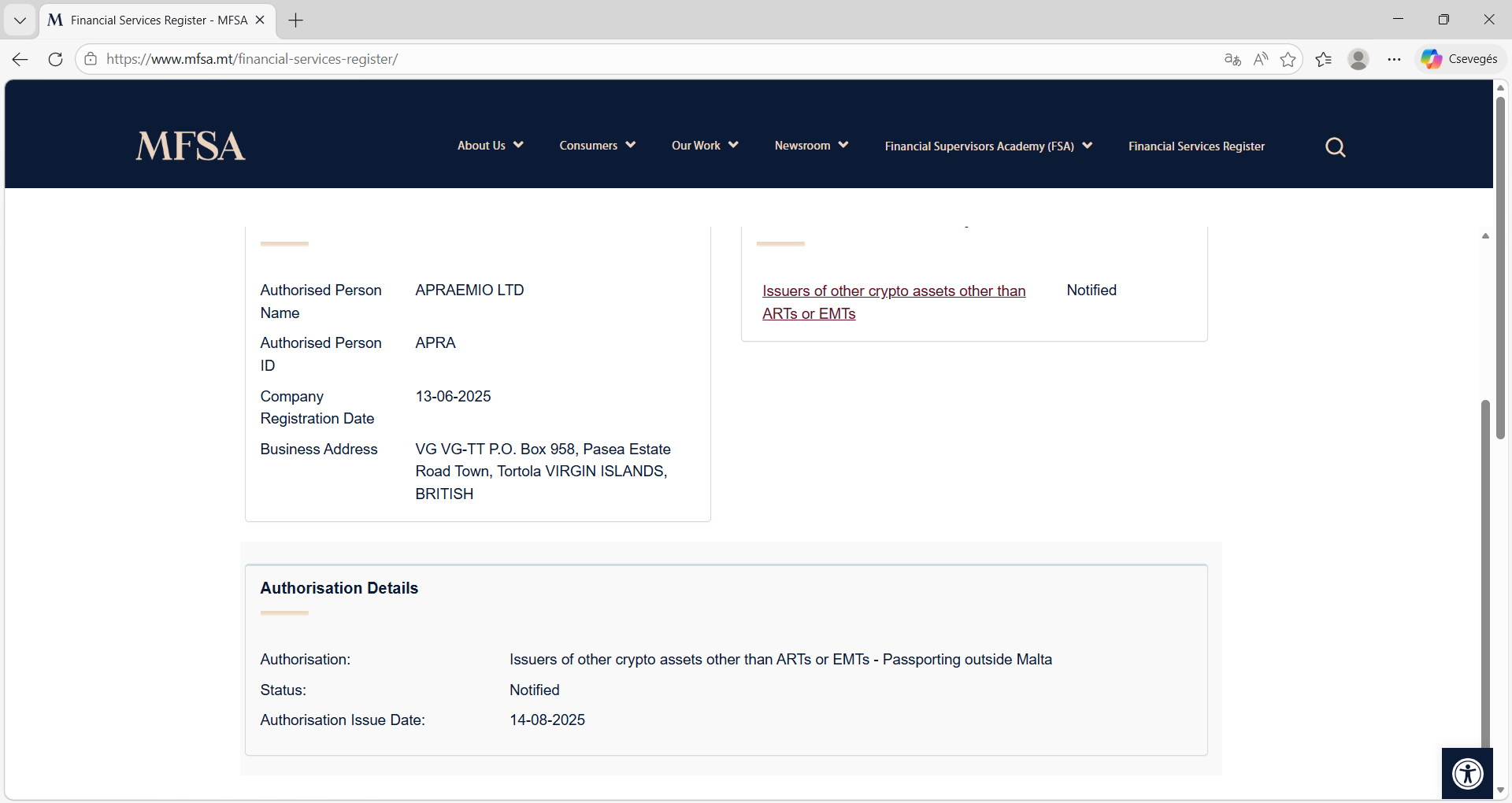Image resolution: width=1512 pixels, height=803 pixels.
Task: Expand Financial Supervisors Academy (FSA) menu
Action: point(988,146)
